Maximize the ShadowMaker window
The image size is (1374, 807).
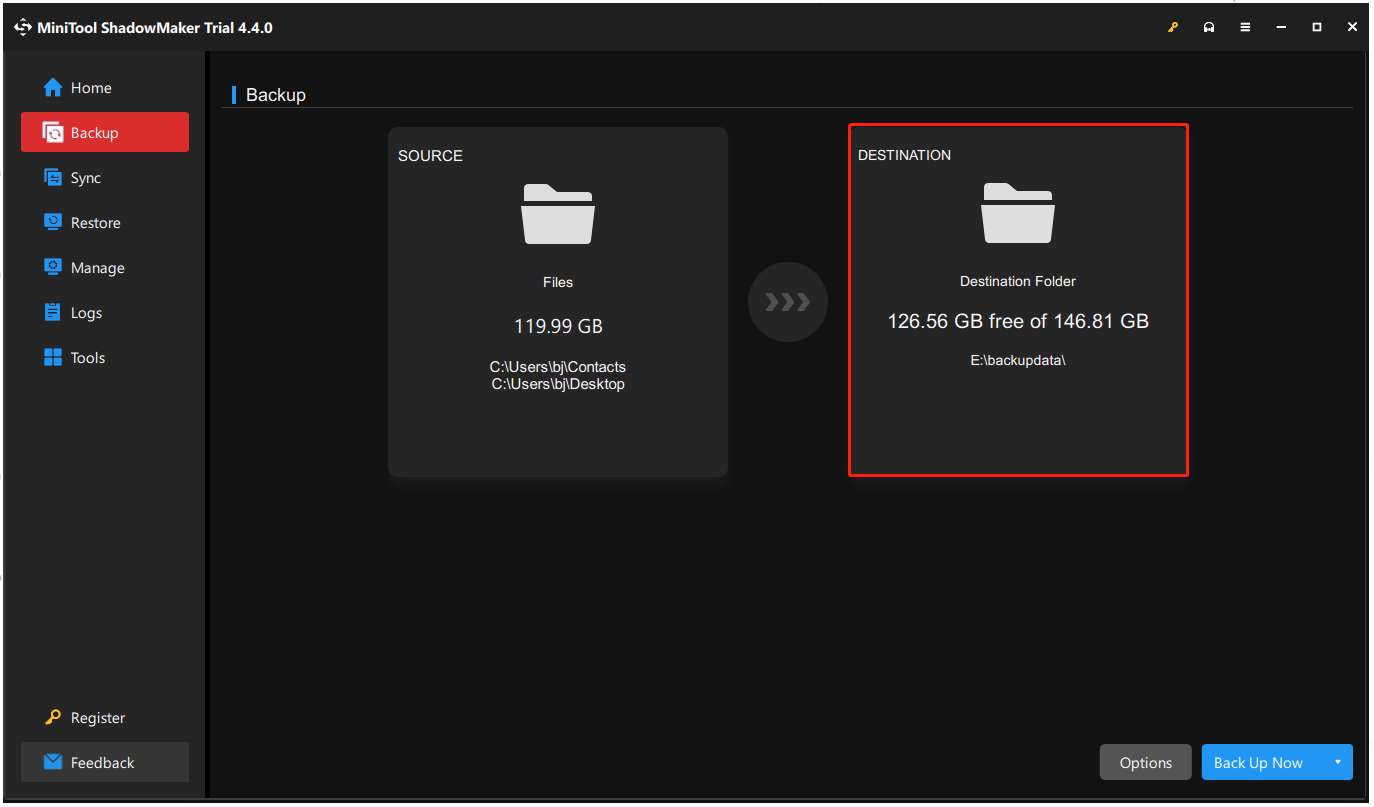[x=1317, y=27]
